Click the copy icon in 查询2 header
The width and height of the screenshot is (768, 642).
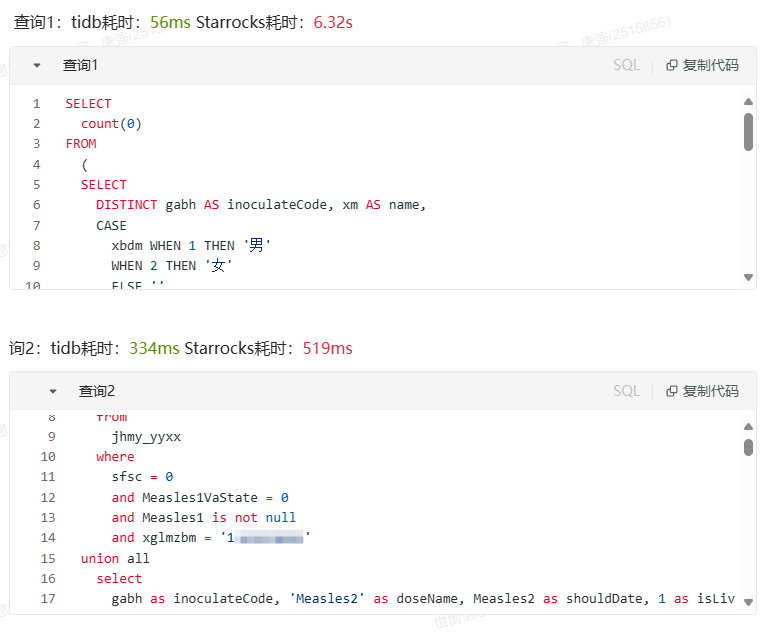tap(672, 391)
